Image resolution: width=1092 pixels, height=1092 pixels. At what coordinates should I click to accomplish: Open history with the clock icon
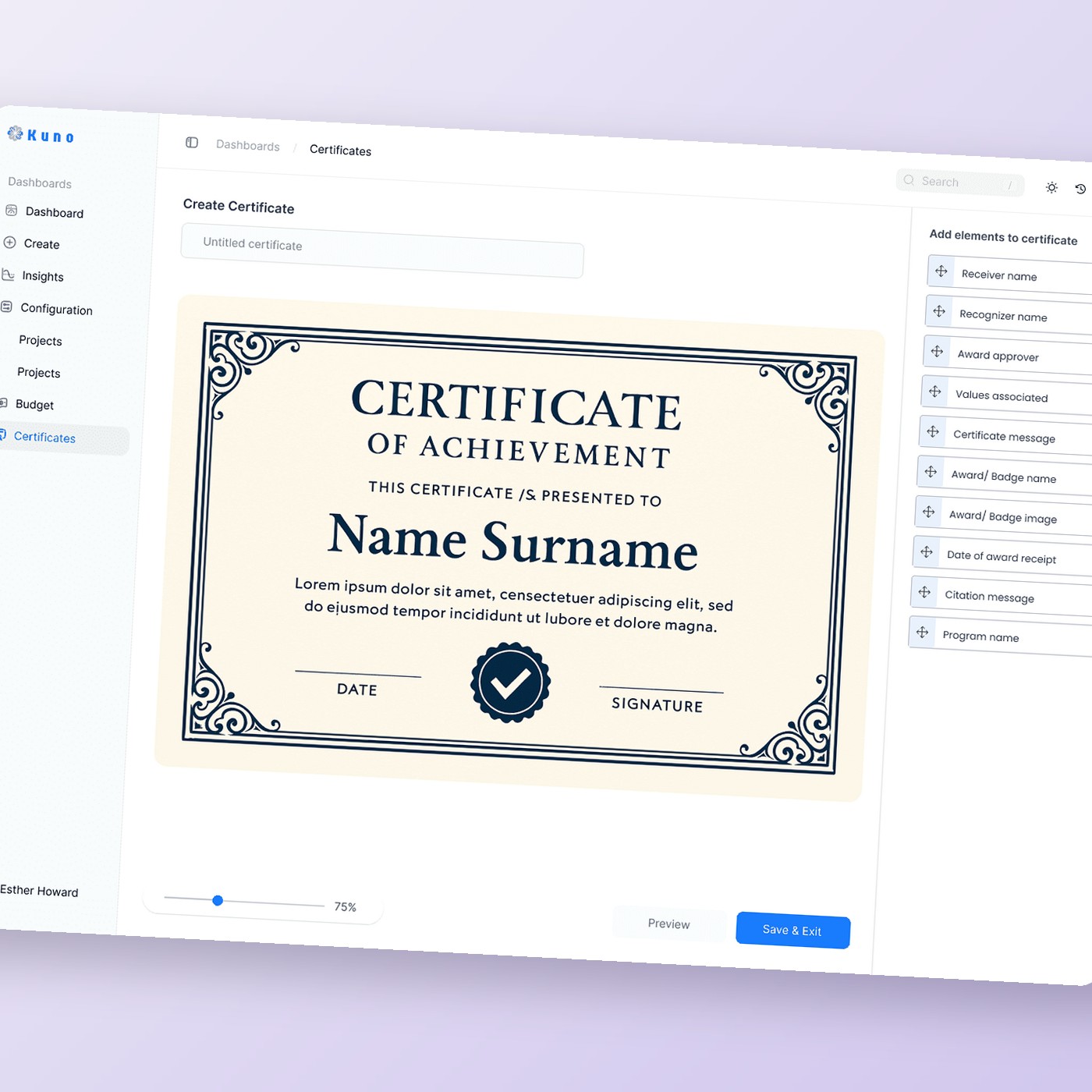pyautogui.click(x=1080, y=189)
